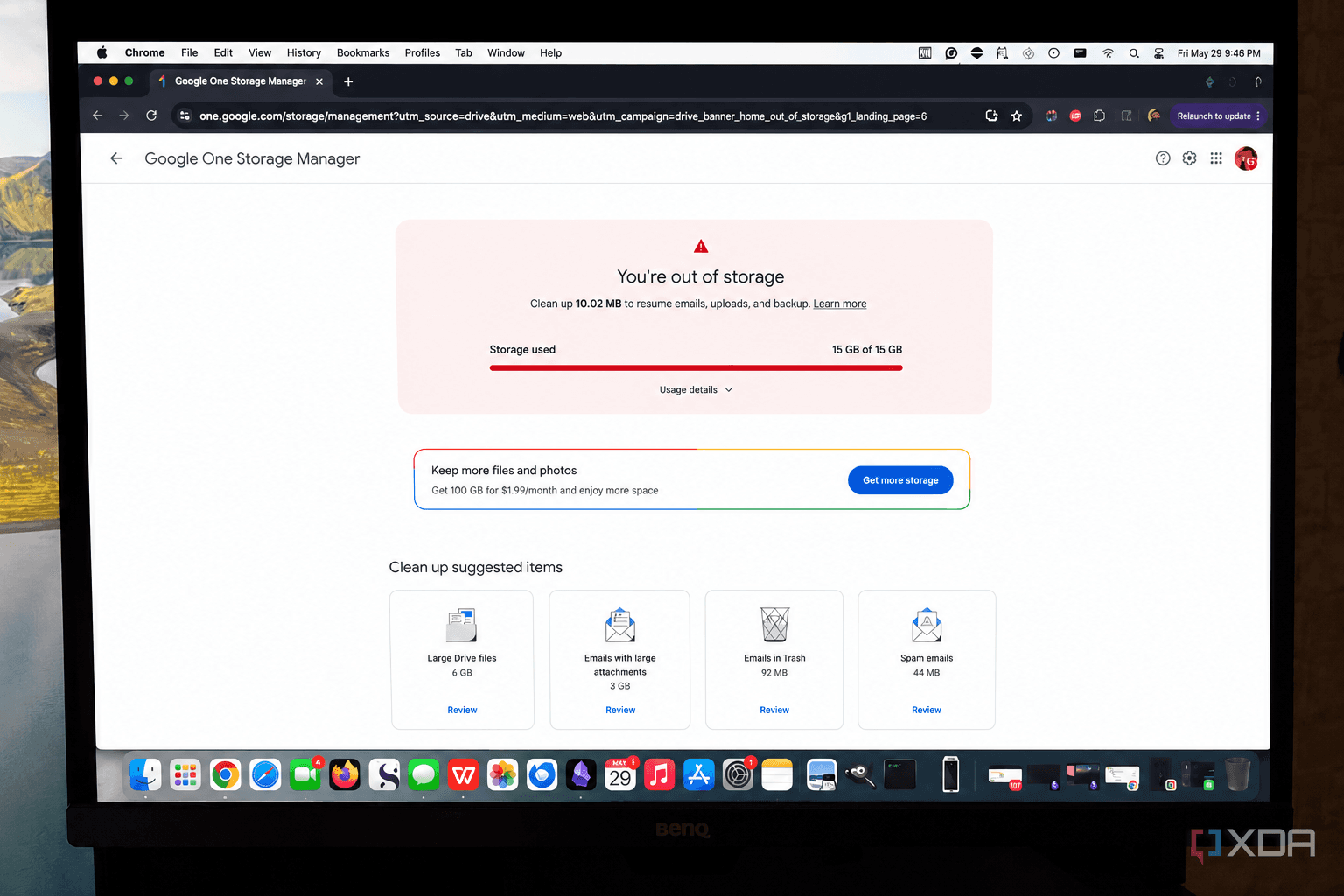Click Chrome's browser back arrow

tap(97, 115)
